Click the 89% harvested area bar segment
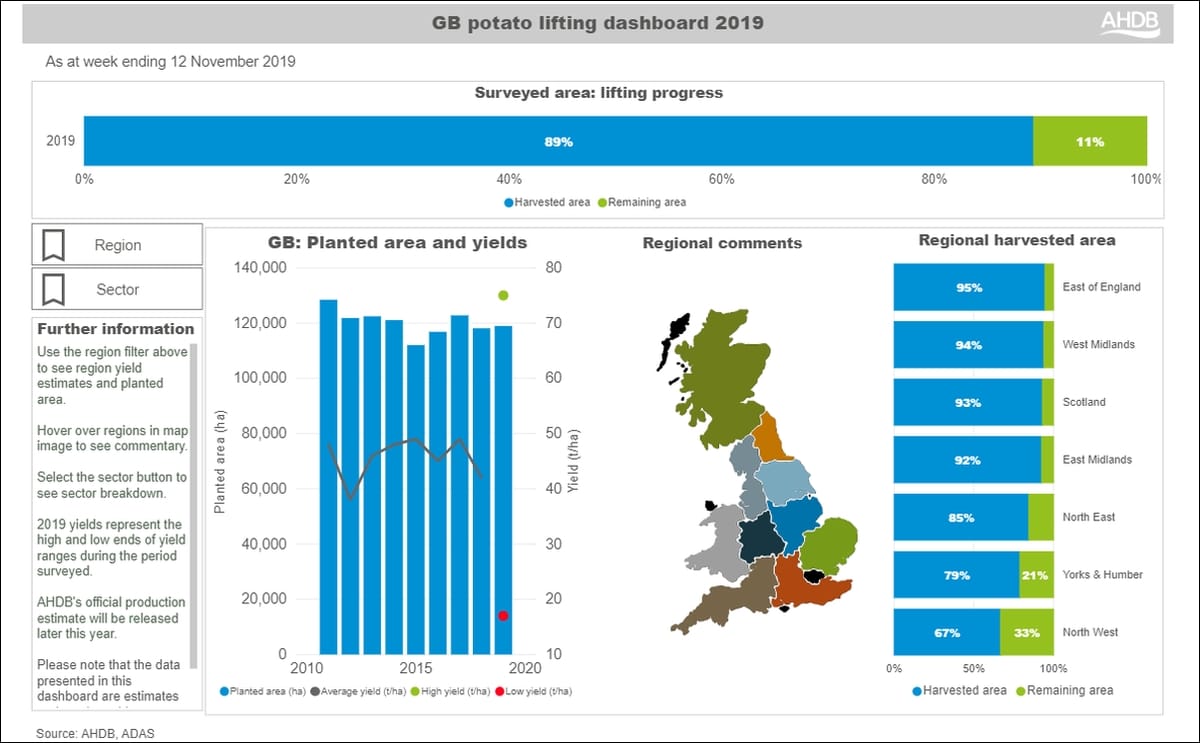 click(558, 142)
